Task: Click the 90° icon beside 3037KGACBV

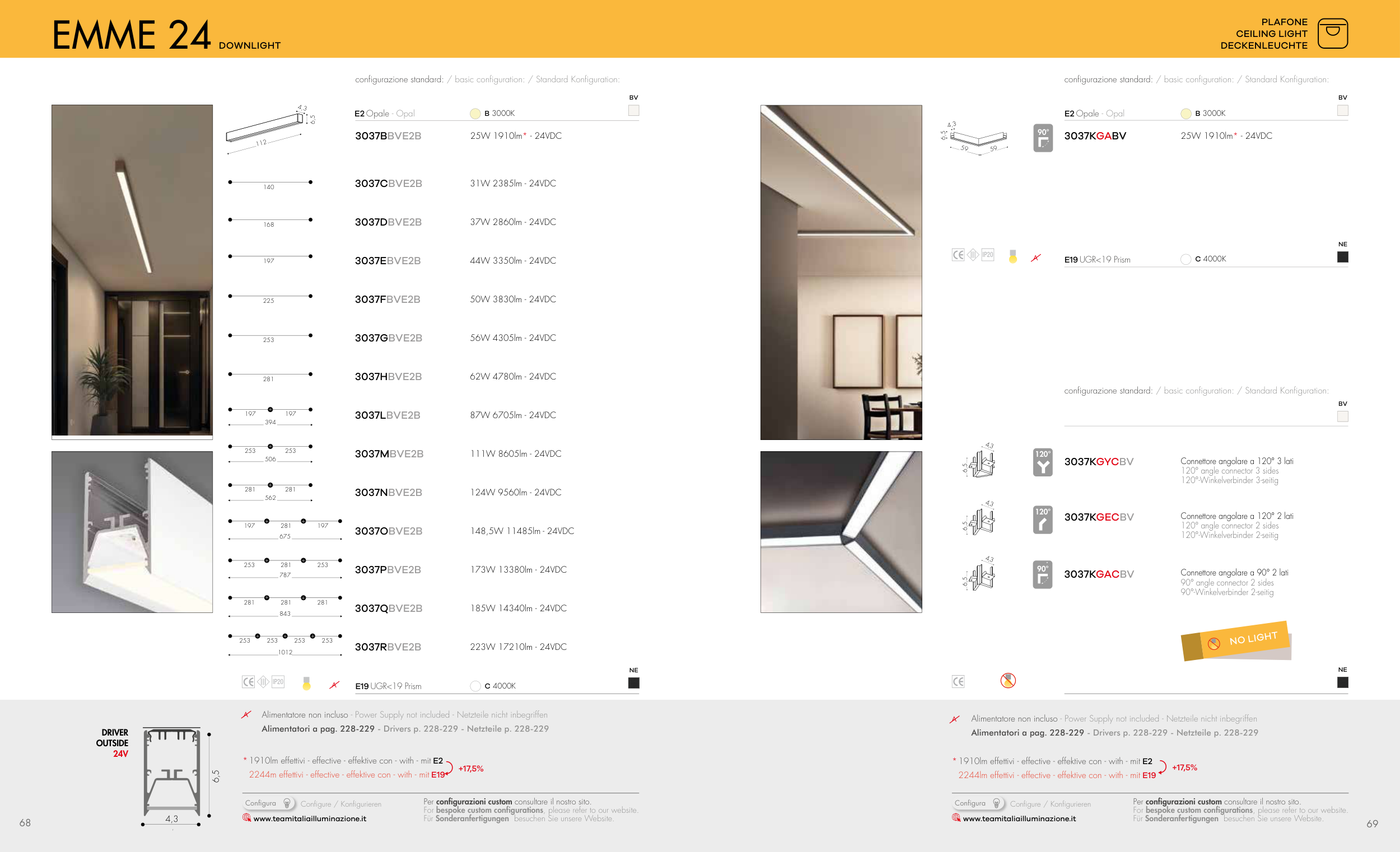Action: tap(1042, 574)
